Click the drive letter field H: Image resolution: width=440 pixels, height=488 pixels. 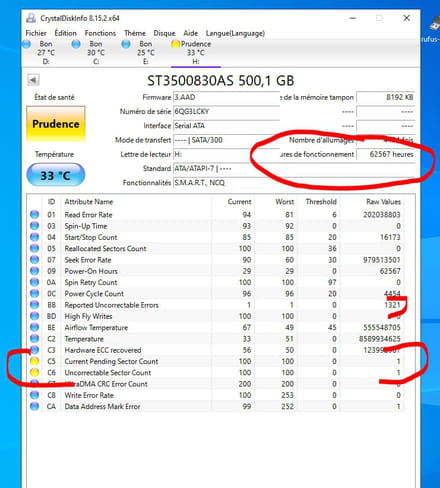[x=226, y=154]
